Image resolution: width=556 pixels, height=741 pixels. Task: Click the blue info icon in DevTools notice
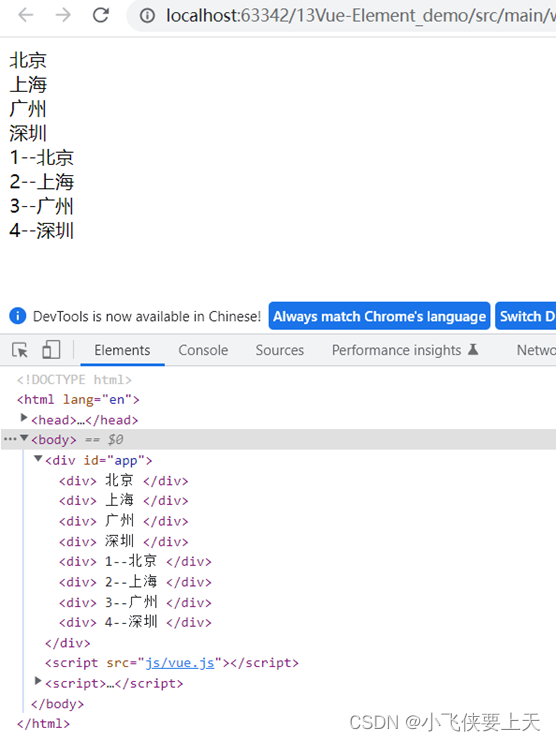coord(18,315)
